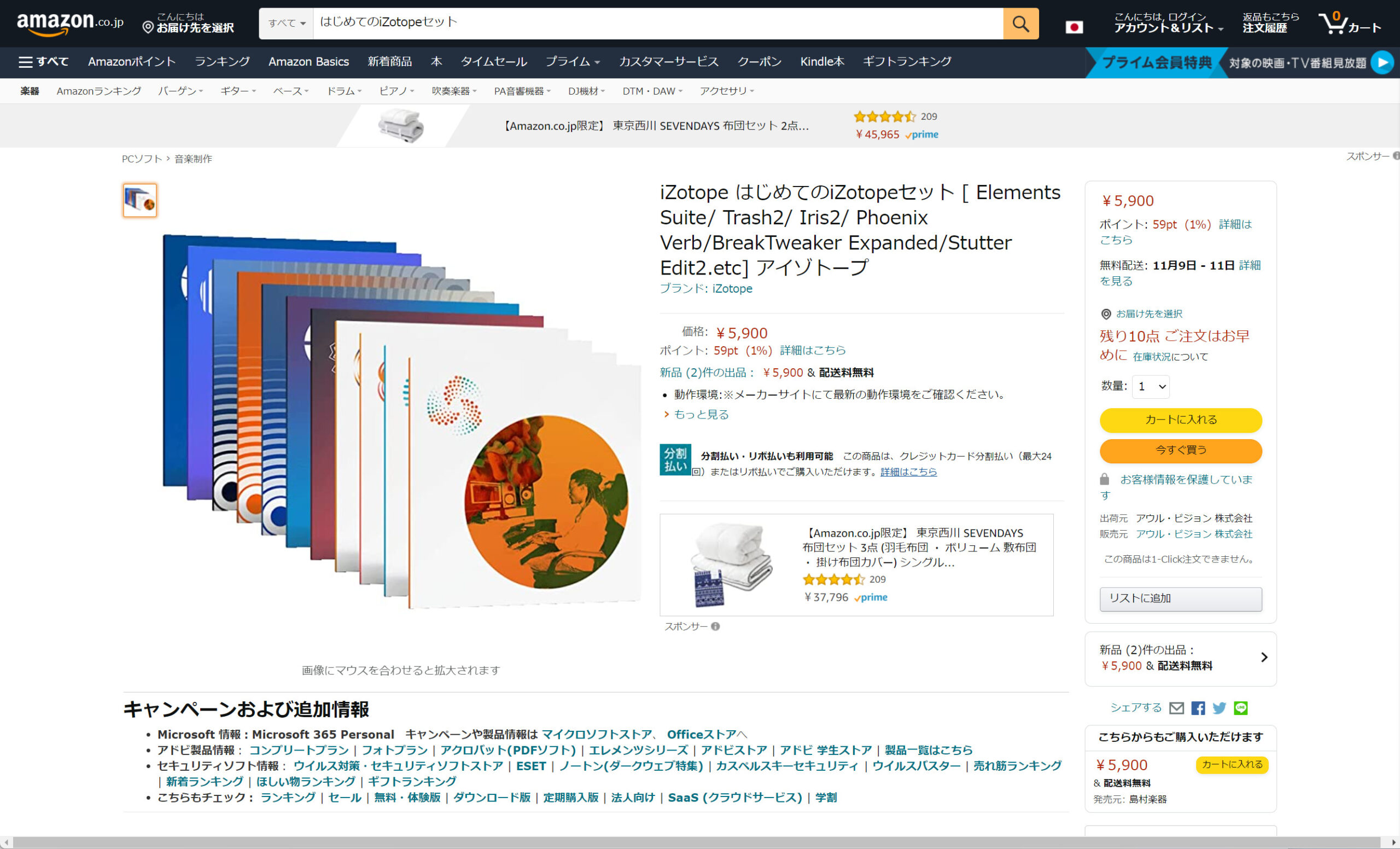
Task: Open the iZotope brand link
Action: (x=705, y=289)
